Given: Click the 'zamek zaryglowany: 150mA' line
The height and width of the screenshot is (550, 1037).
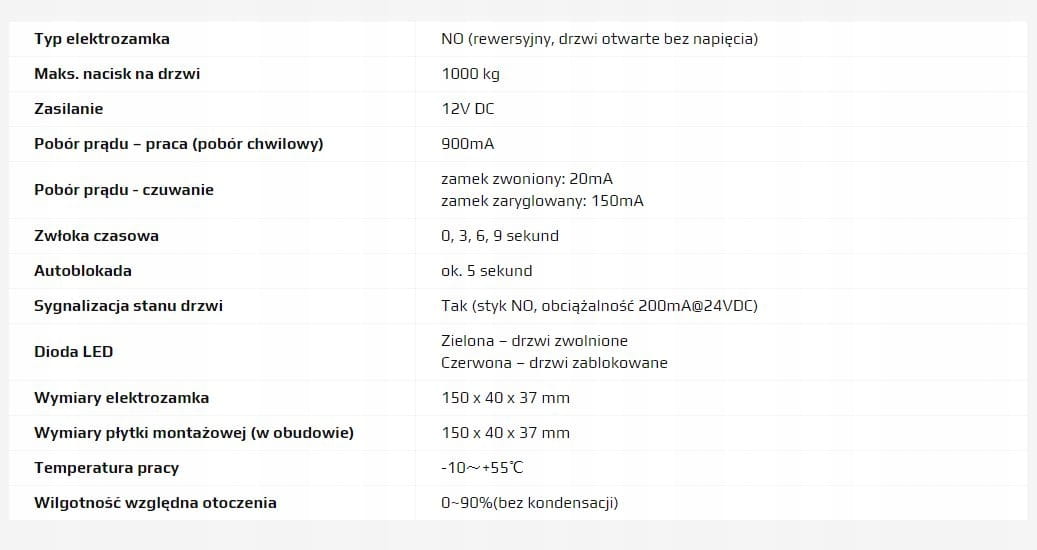Looking at the screenshot, I should (542, 201).
